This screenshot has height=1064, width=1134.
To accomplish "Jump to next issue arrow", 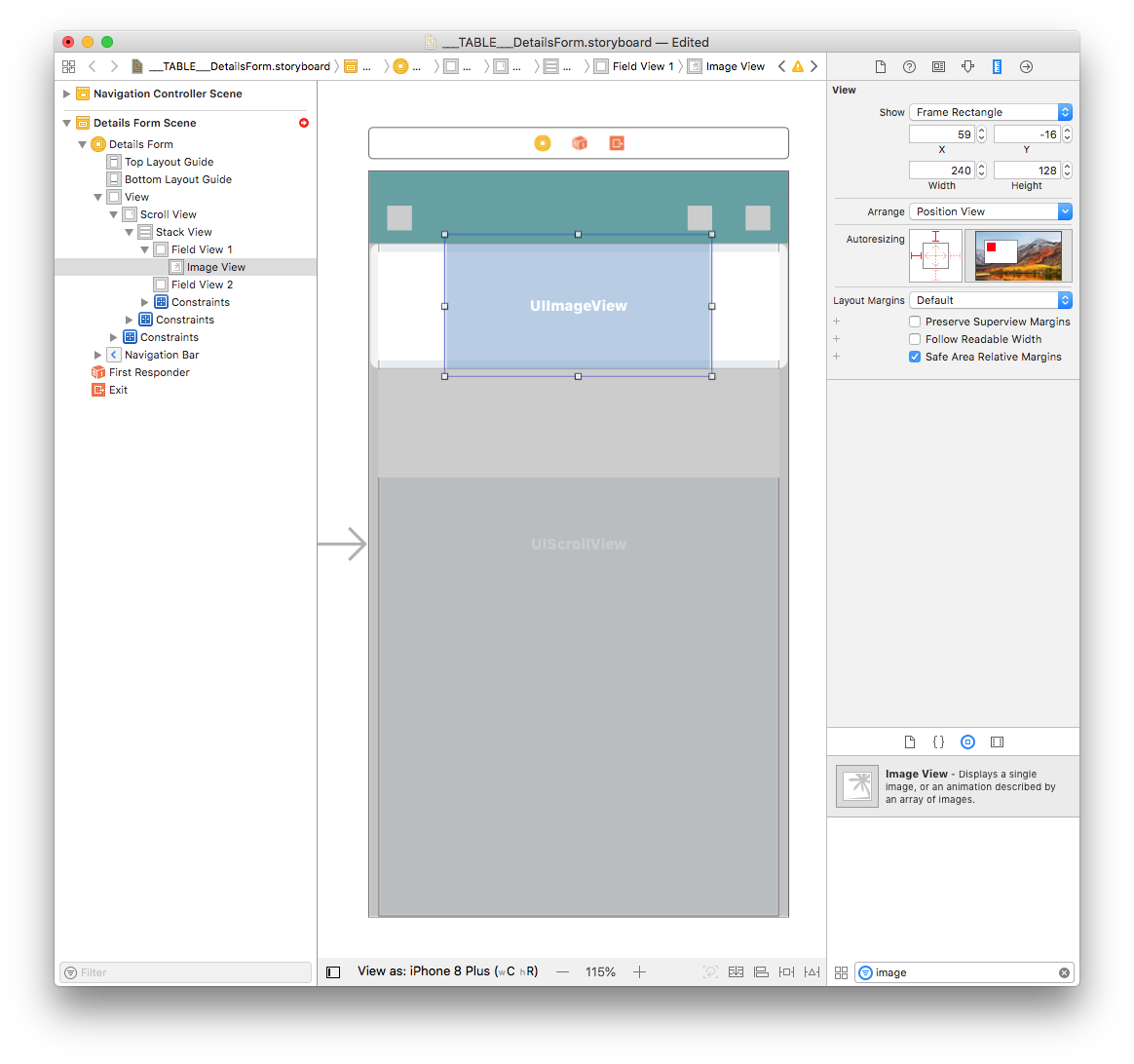I will 813,66.
